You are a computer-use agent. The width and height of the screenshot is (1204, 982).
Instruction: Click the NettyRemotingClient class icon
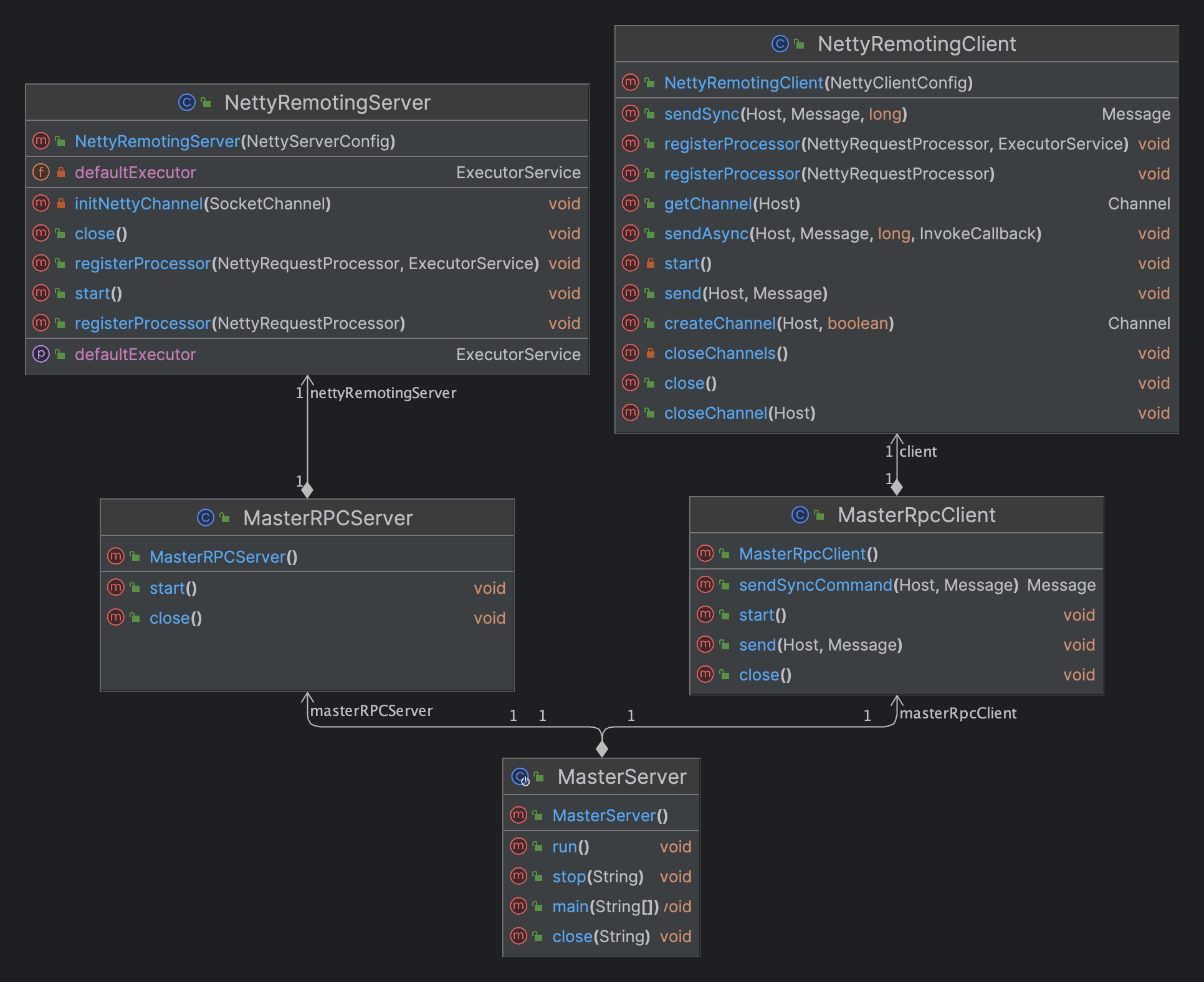tap(780, 44)
